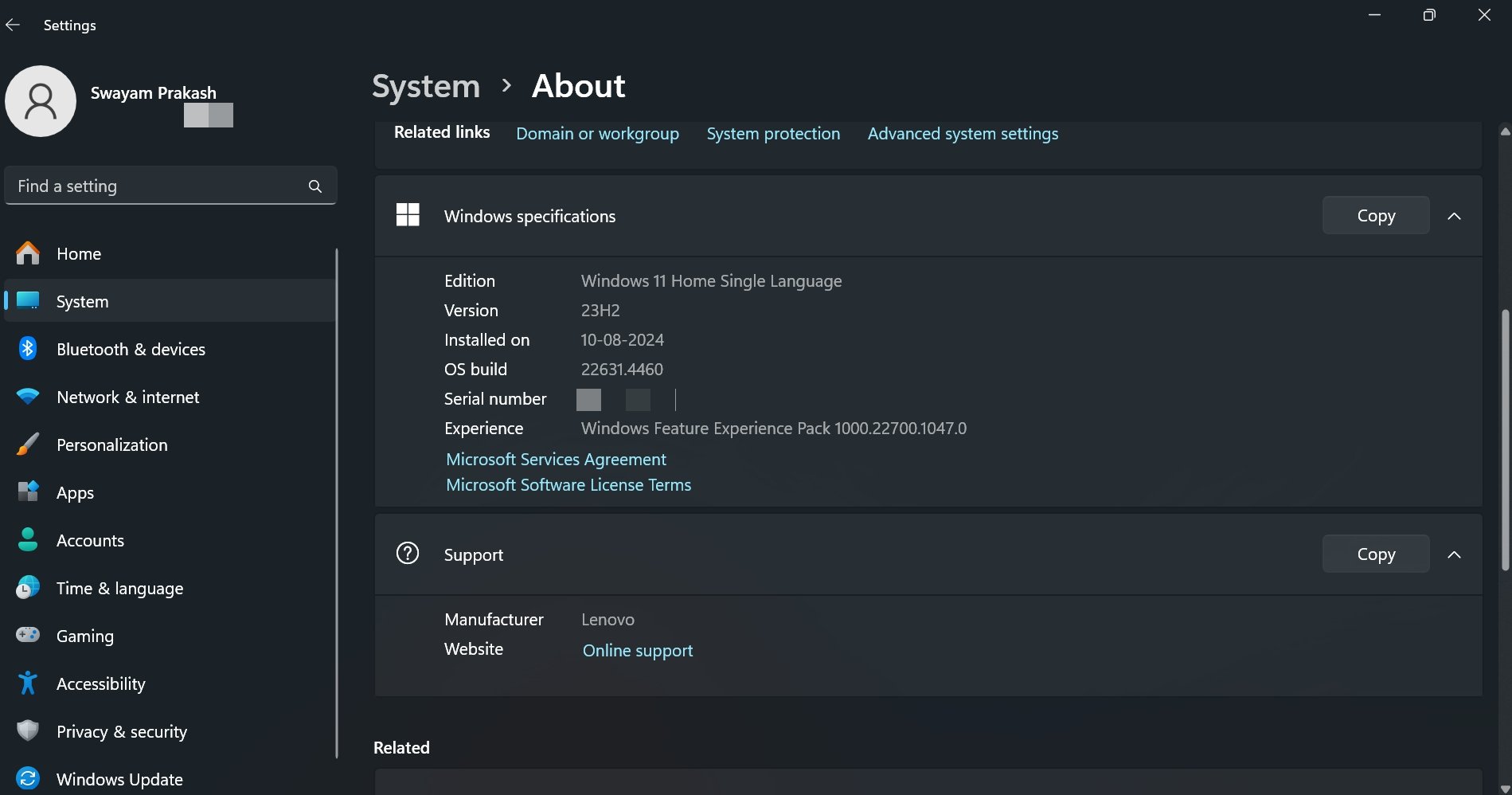Click the Windows Update sync icon
The image size is (1512, 795).
pos(28,778)
